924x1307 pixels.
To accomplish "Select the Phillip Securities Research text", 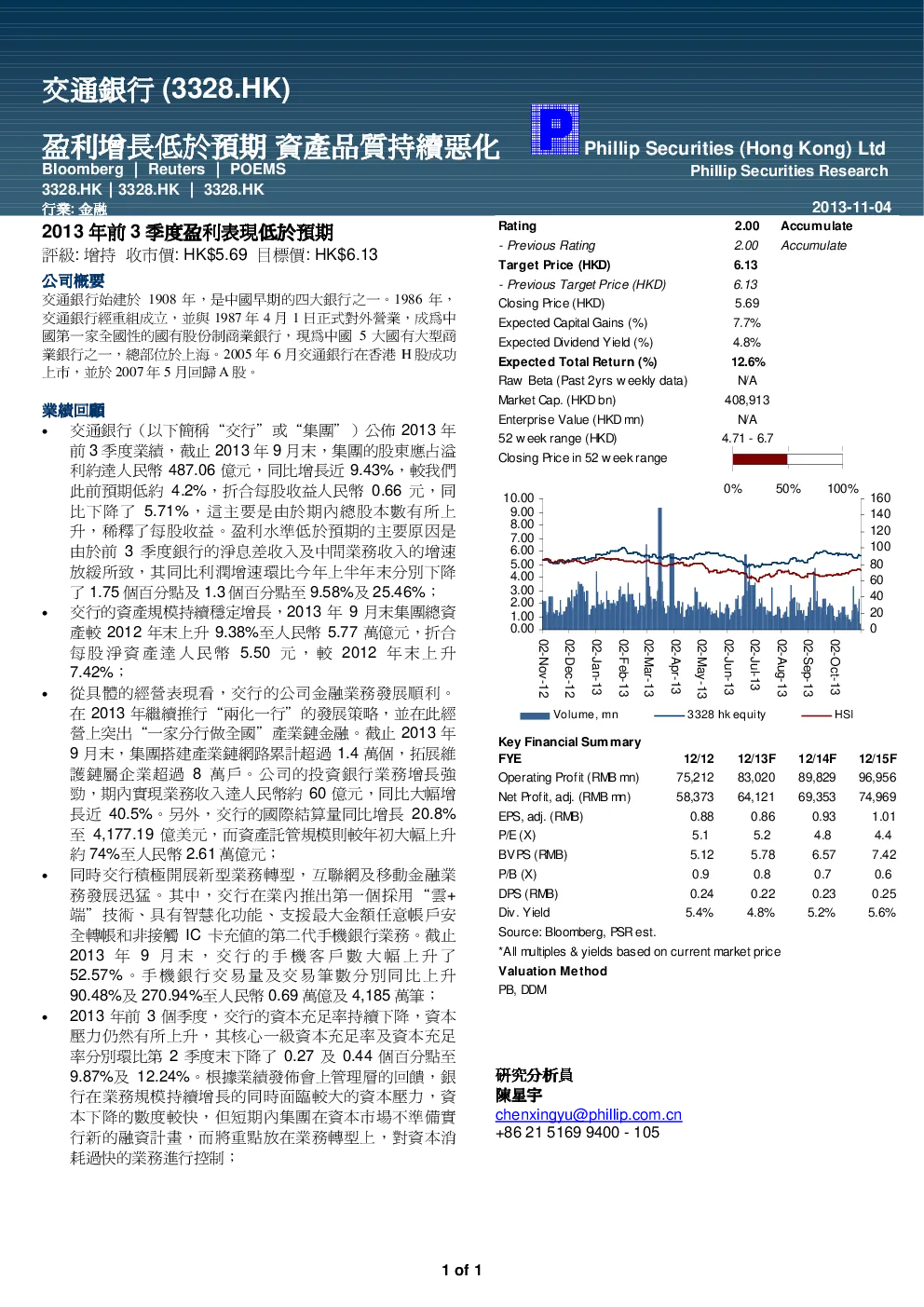I will 789,170.
